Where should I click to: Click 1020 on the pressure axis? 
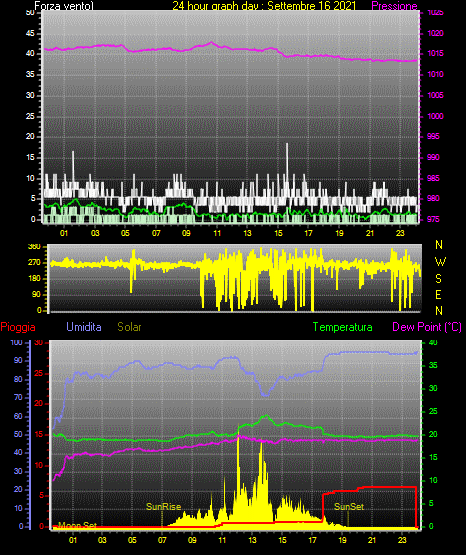pos(435,33)
